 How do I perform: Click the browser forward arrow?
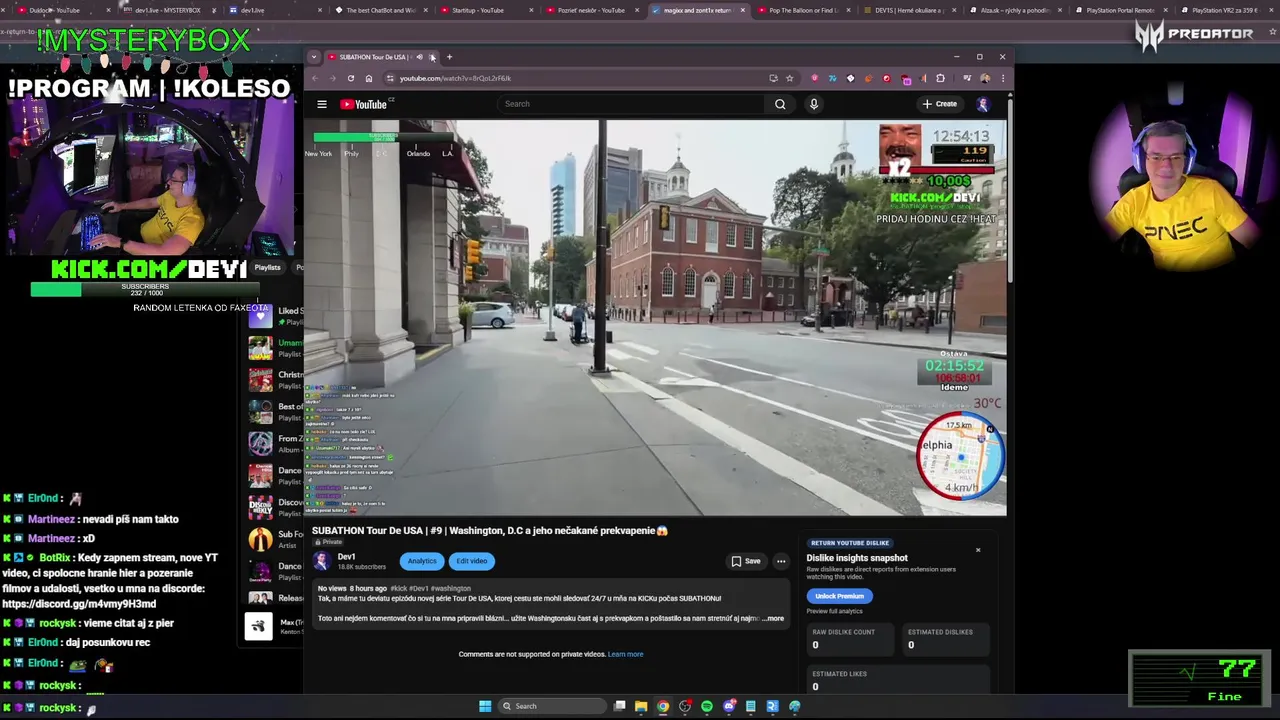pos(333,78)
